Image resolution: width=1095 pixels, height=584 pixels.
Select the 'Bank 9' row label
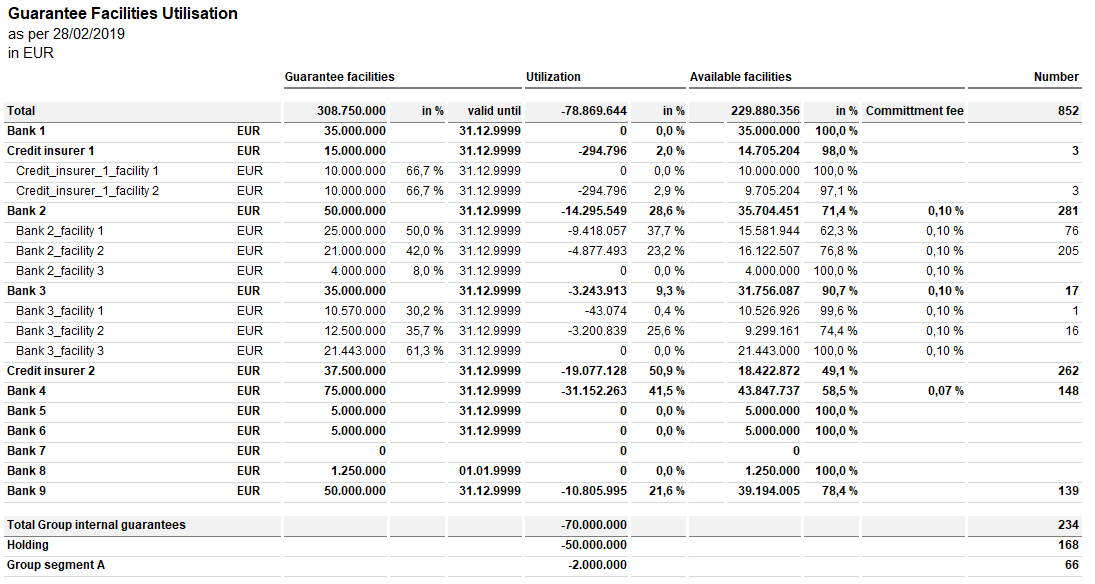[26, 491]
